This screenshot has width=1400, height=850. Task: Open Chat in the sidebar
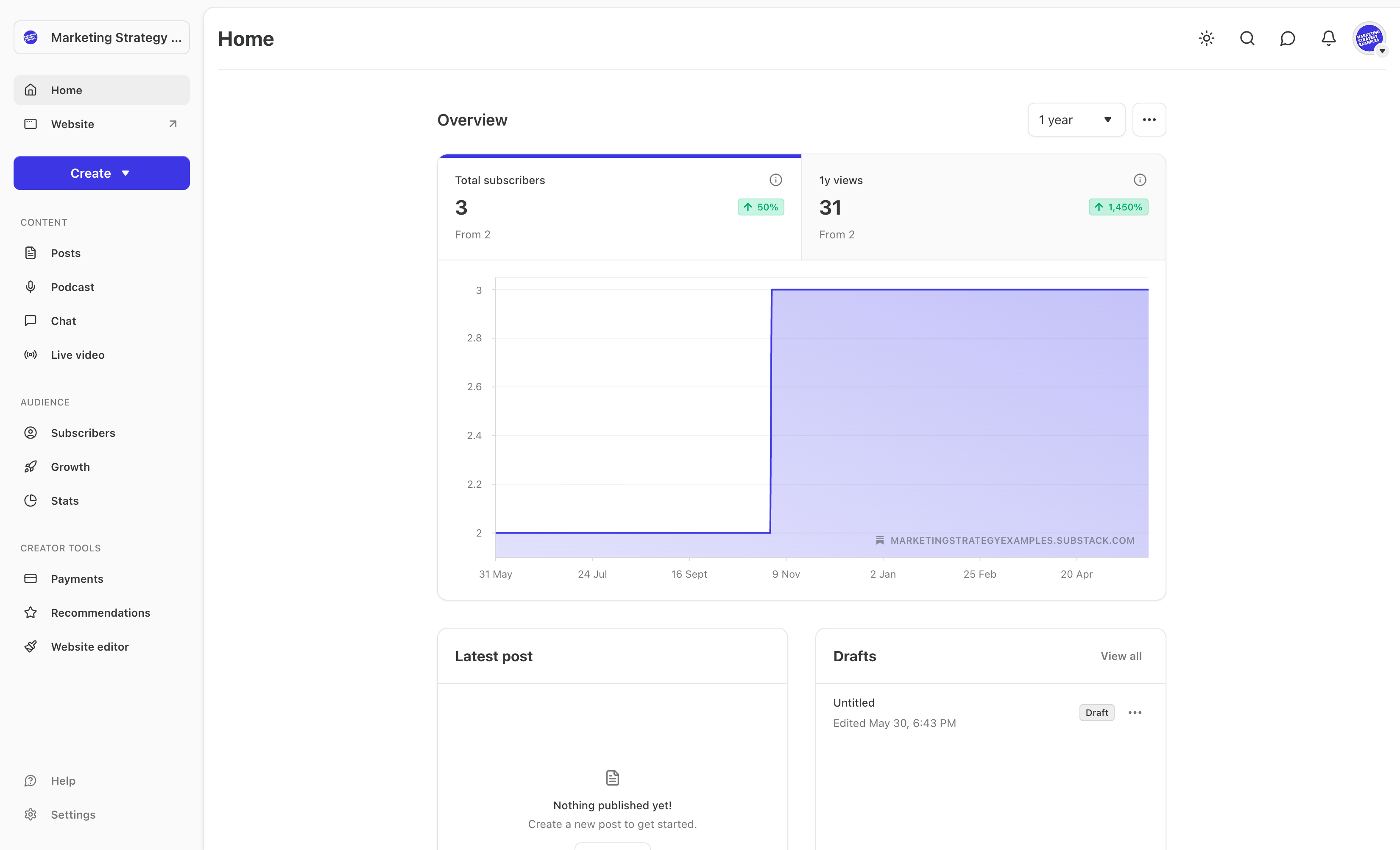pos(102,321)
